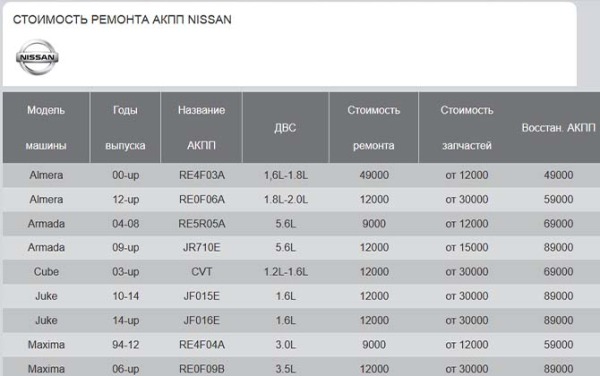The height and width of the screenshot is (376, 600).
Task: Click the RE5R05A transmission cell
Action: pyautogui.click(x=202, y=223)
